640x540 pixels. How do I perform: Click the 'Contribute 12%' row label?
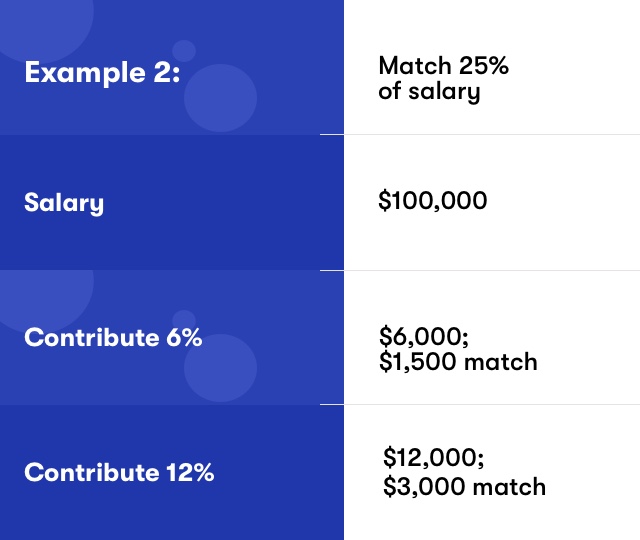pos(119,472)
